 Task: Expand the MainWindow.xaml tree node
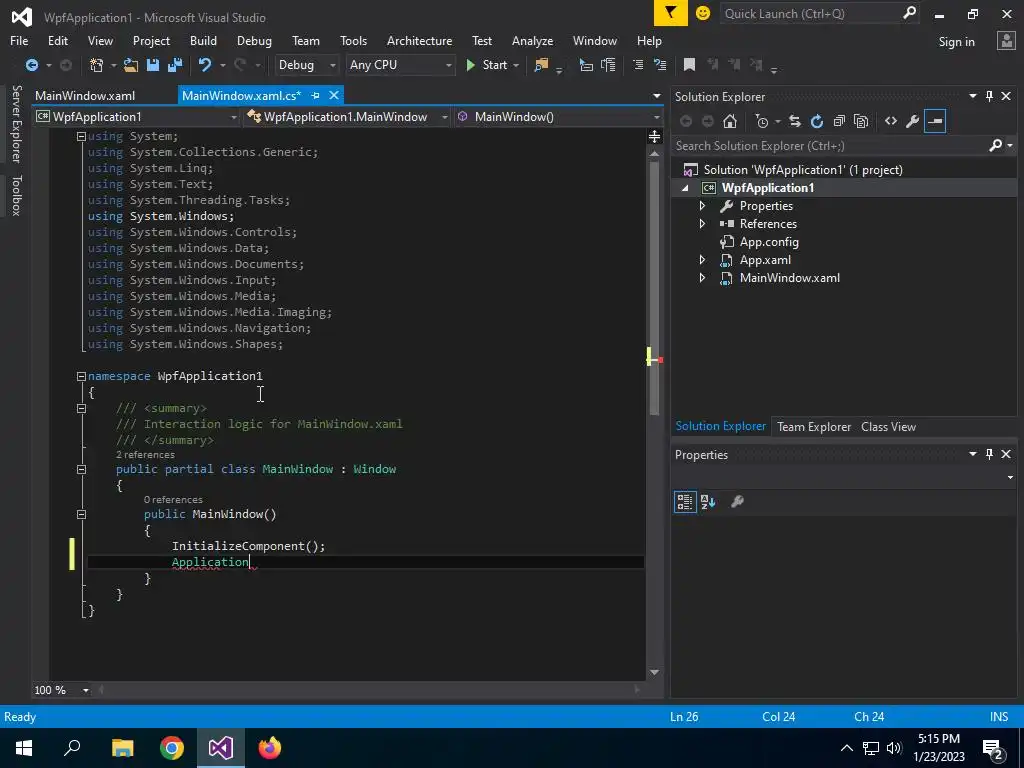pyautogui.click(x=703, y=278)
